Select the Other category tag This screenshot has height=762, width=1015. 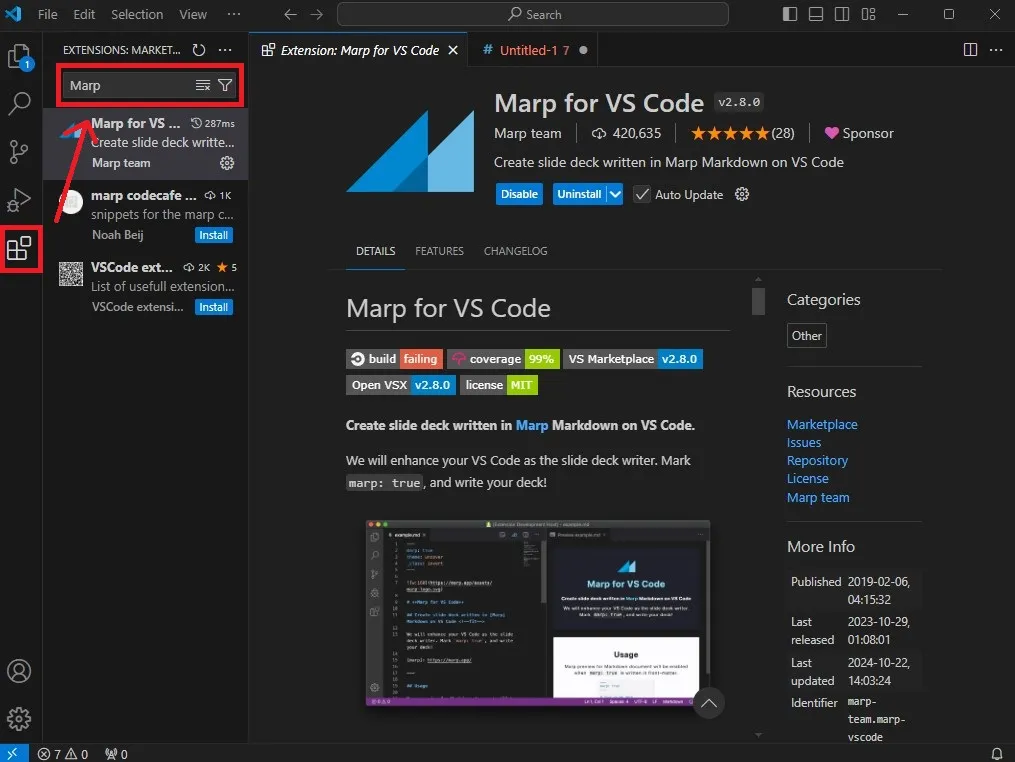point(807,335)
